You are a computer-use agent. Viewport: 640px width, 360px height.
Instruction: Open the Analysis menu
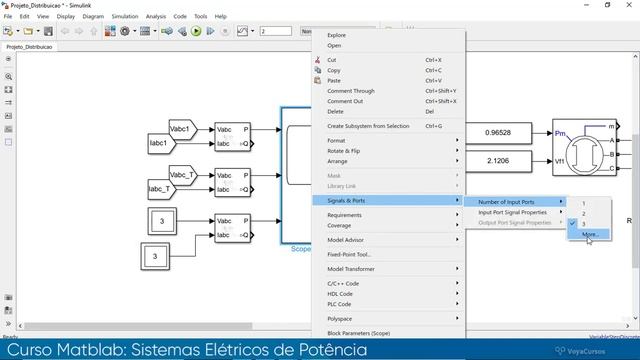point(156,16)
